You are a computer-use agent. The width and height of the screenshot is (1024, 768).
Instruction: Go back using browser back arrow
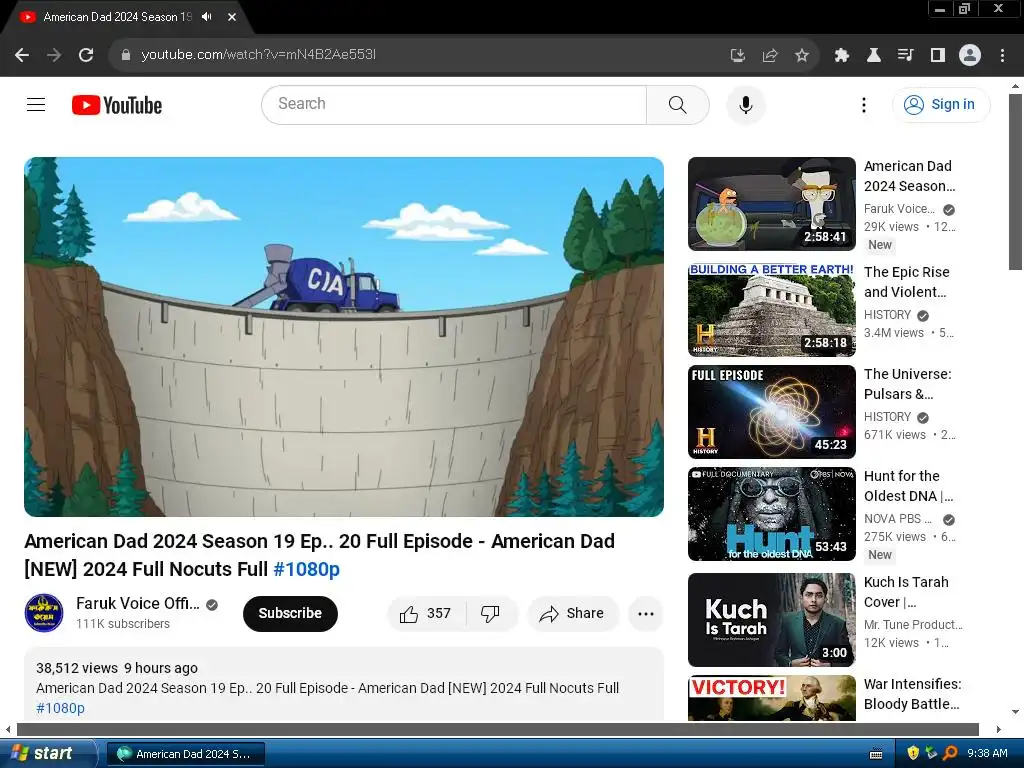[x=22, y=55]
